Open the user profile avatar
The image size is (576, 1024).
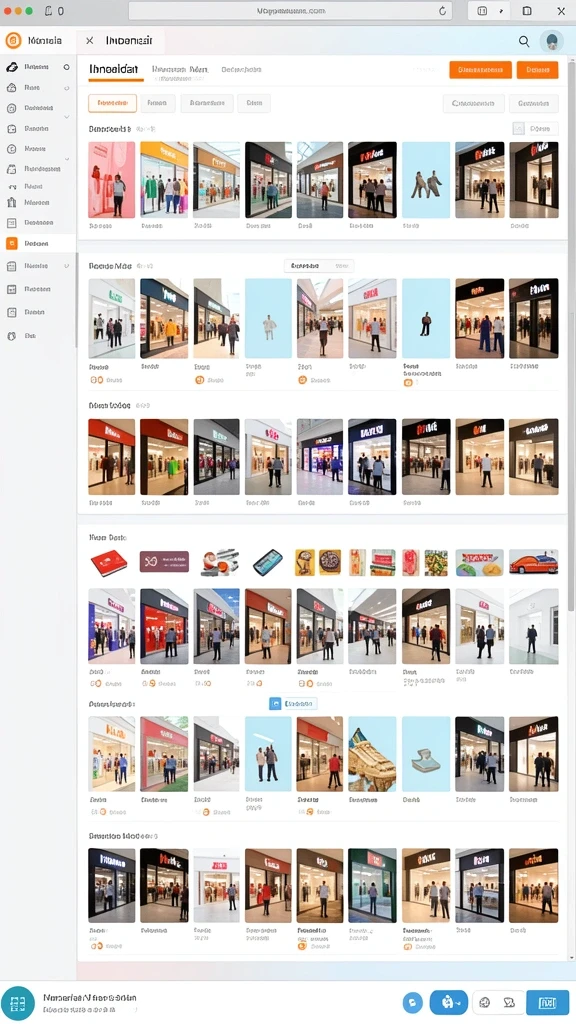pyautogui.click(x=552, y=41)
